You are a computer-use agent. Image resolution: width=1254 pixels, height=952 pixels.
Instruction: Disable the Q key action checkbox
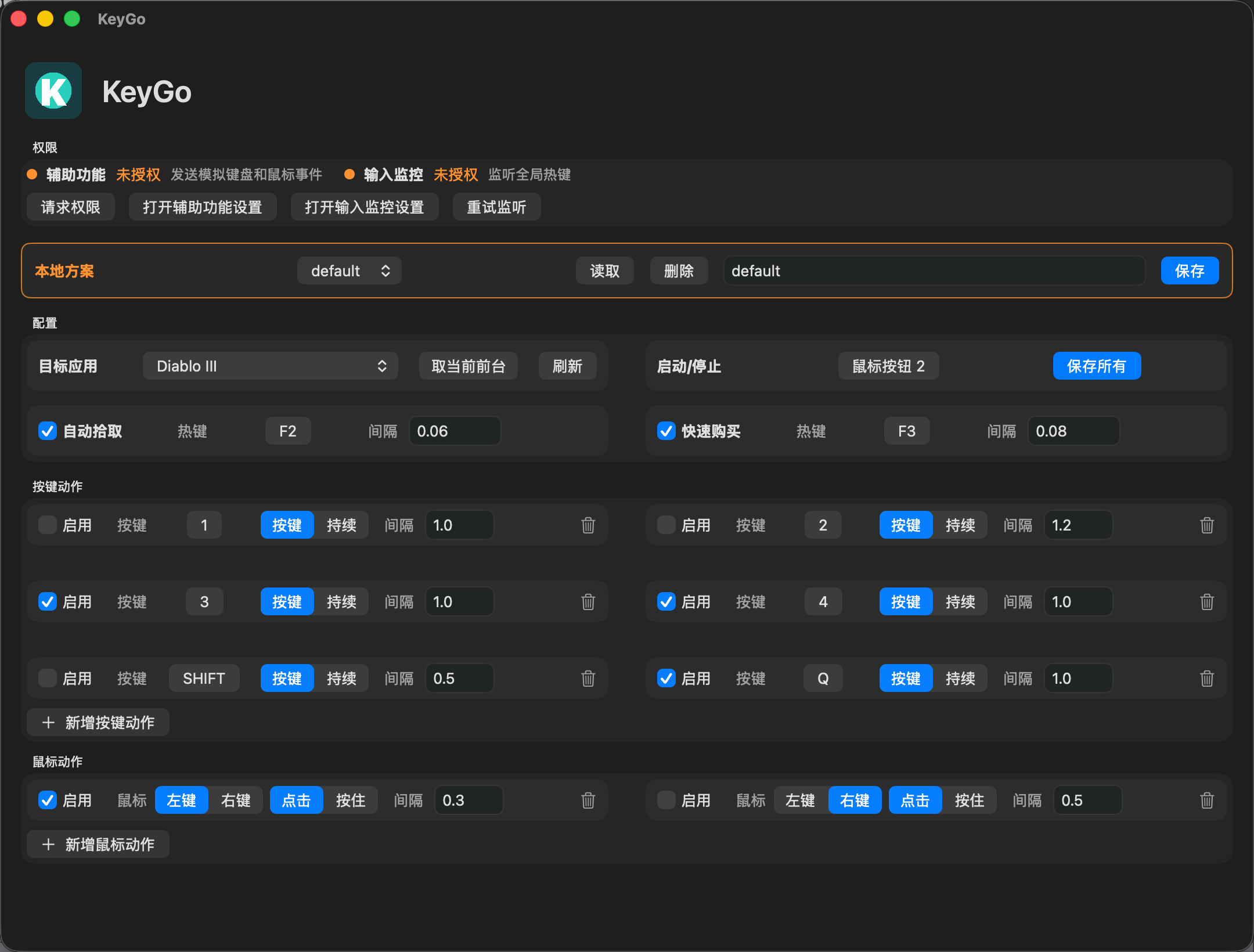pos(666,679)
